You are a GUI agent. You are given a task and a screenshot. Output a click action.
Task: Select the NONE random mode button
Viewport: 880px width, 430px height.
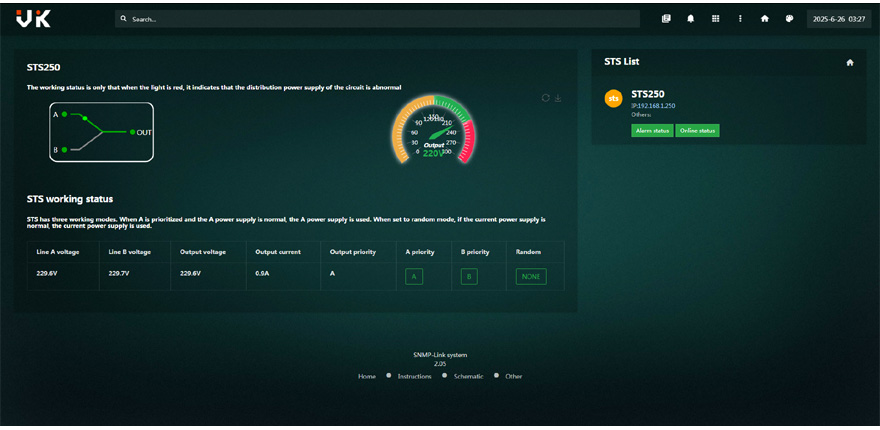tap(531, 276)
